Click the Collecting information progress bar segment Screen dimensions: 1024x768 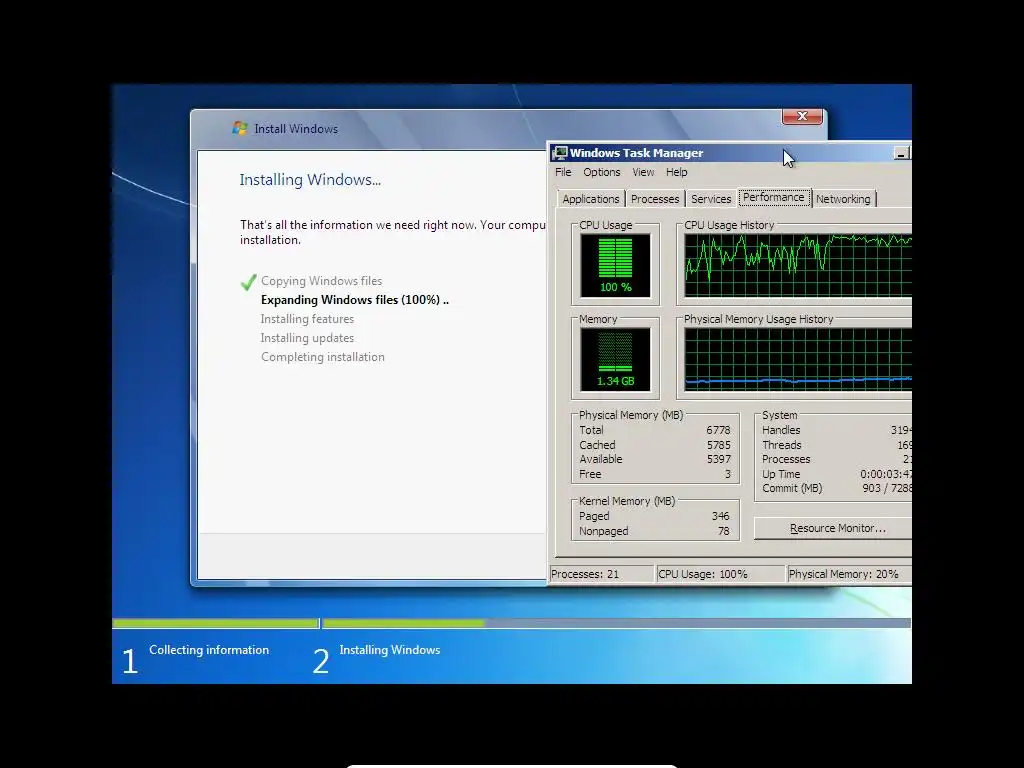(x=216, y=623)
